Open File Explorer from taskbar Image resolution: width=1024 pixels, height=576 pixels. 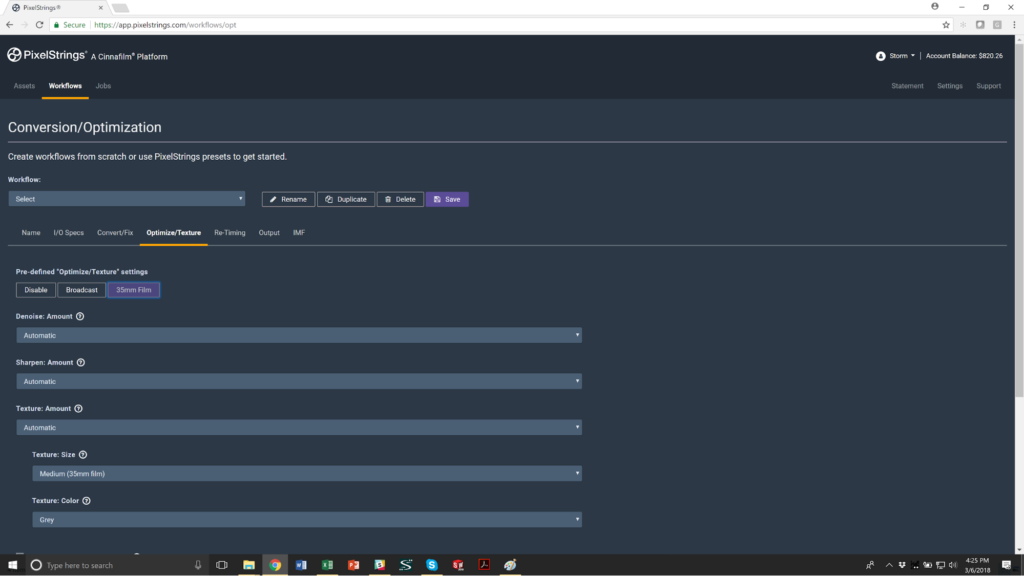click(249, 565)
